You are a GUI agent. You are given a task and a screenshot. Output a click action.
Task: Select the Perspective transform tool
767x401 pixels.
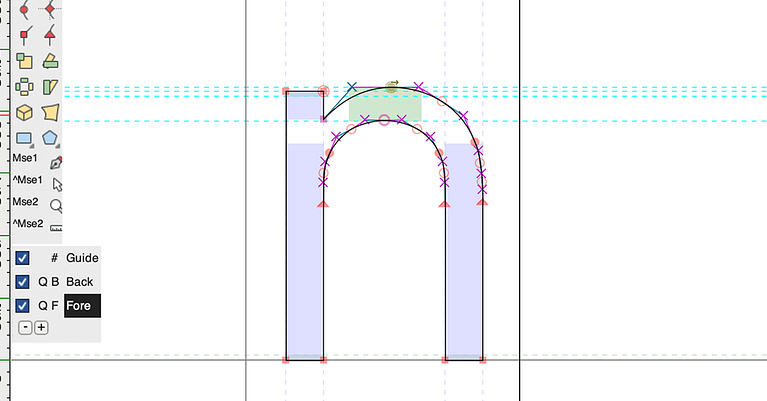50,112
